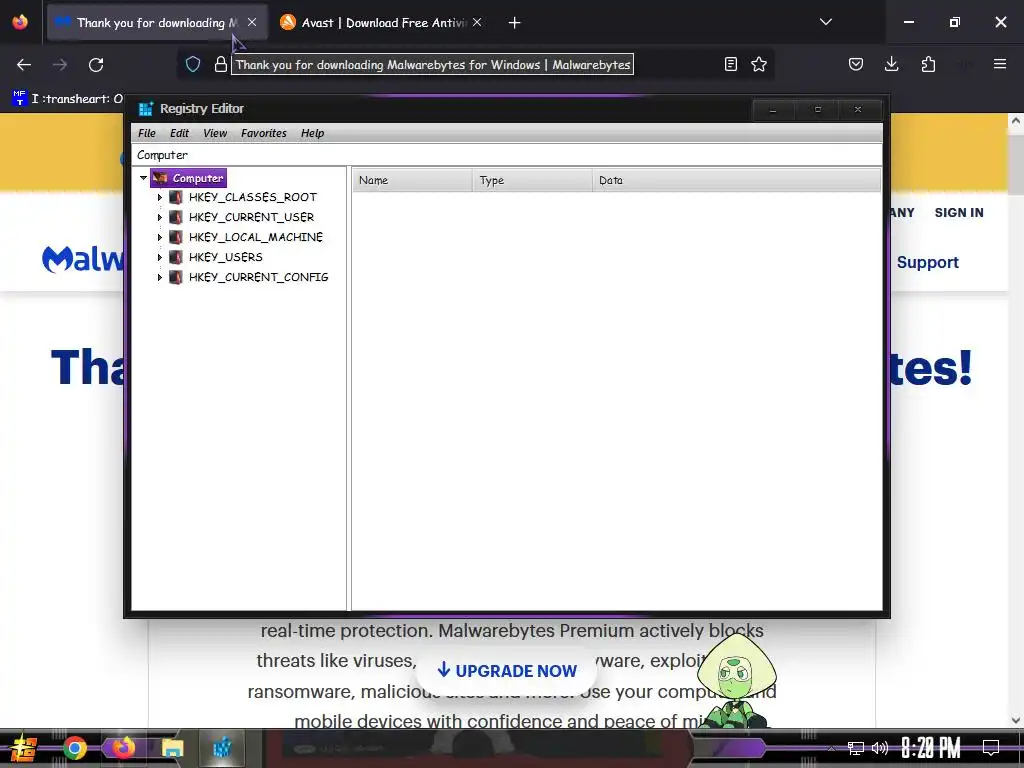Open the Edit menu in Registry Editor
The width and height of the screenshot is (1024, 768).
coord(179,133)
